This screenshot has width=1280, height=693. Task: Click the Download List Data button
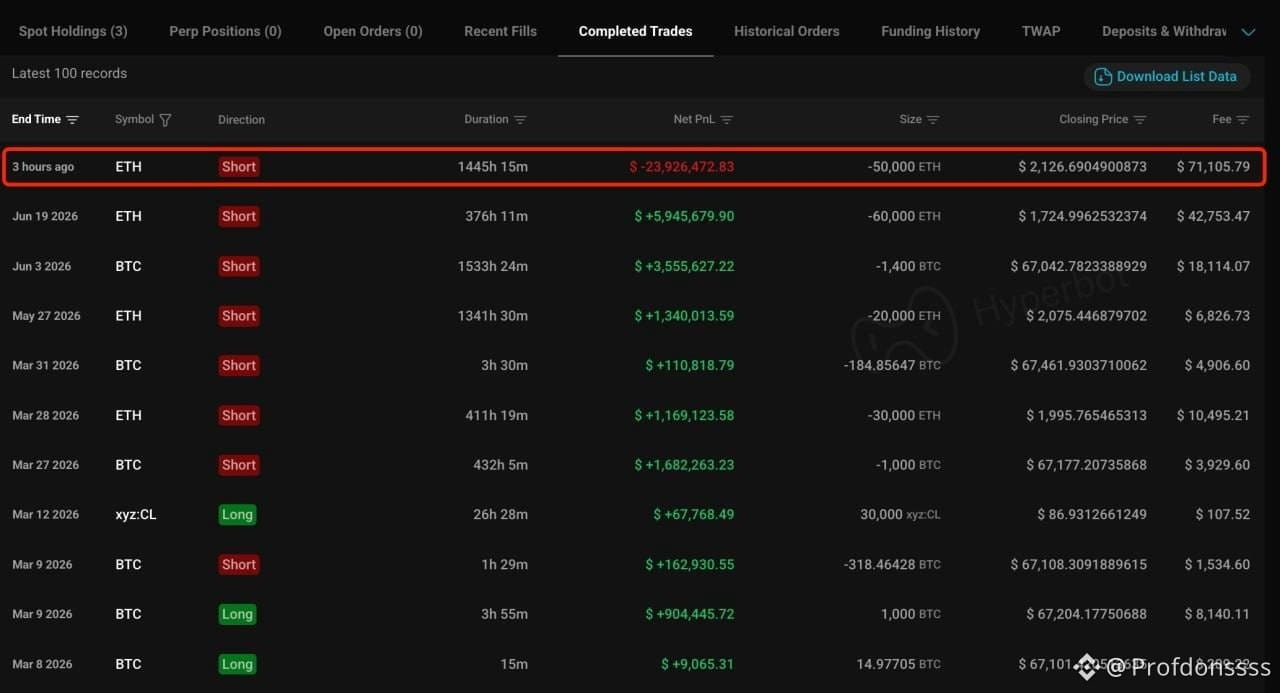coord(1166,76)
